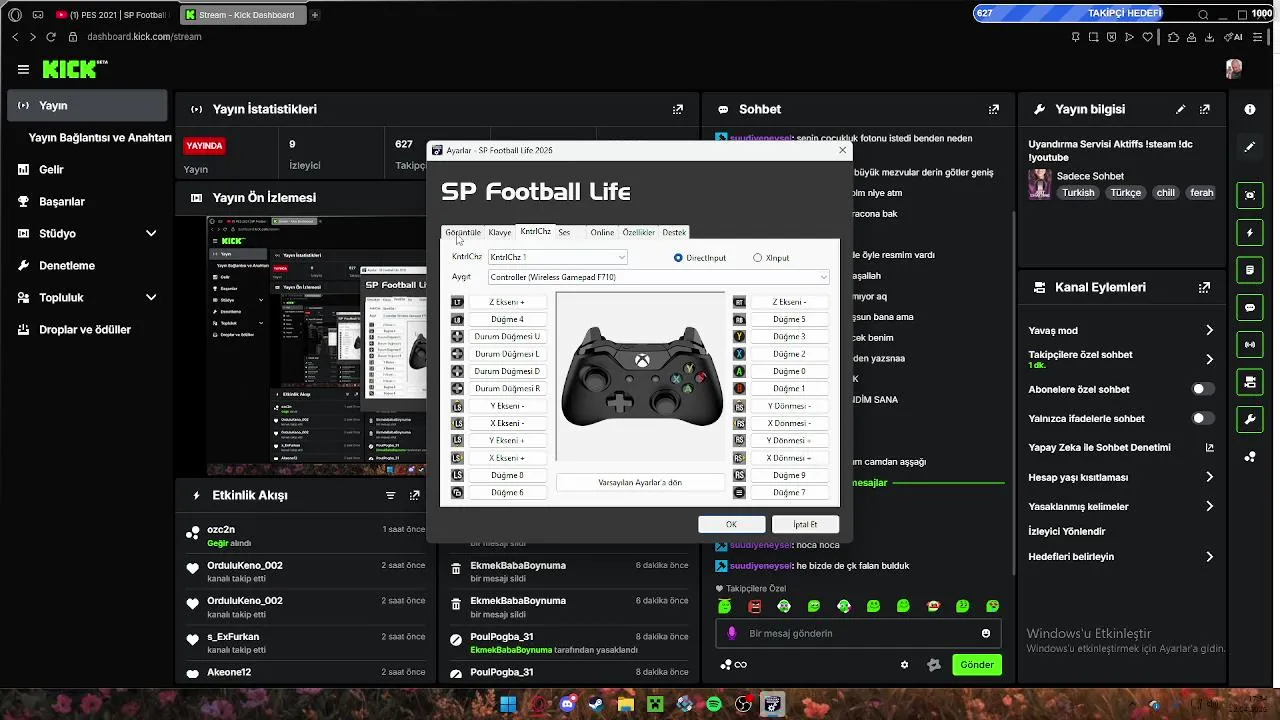The image size is (1280, 720).
Task: Click the lightning bolt sidebar icon
Action: click(1250, 233)
